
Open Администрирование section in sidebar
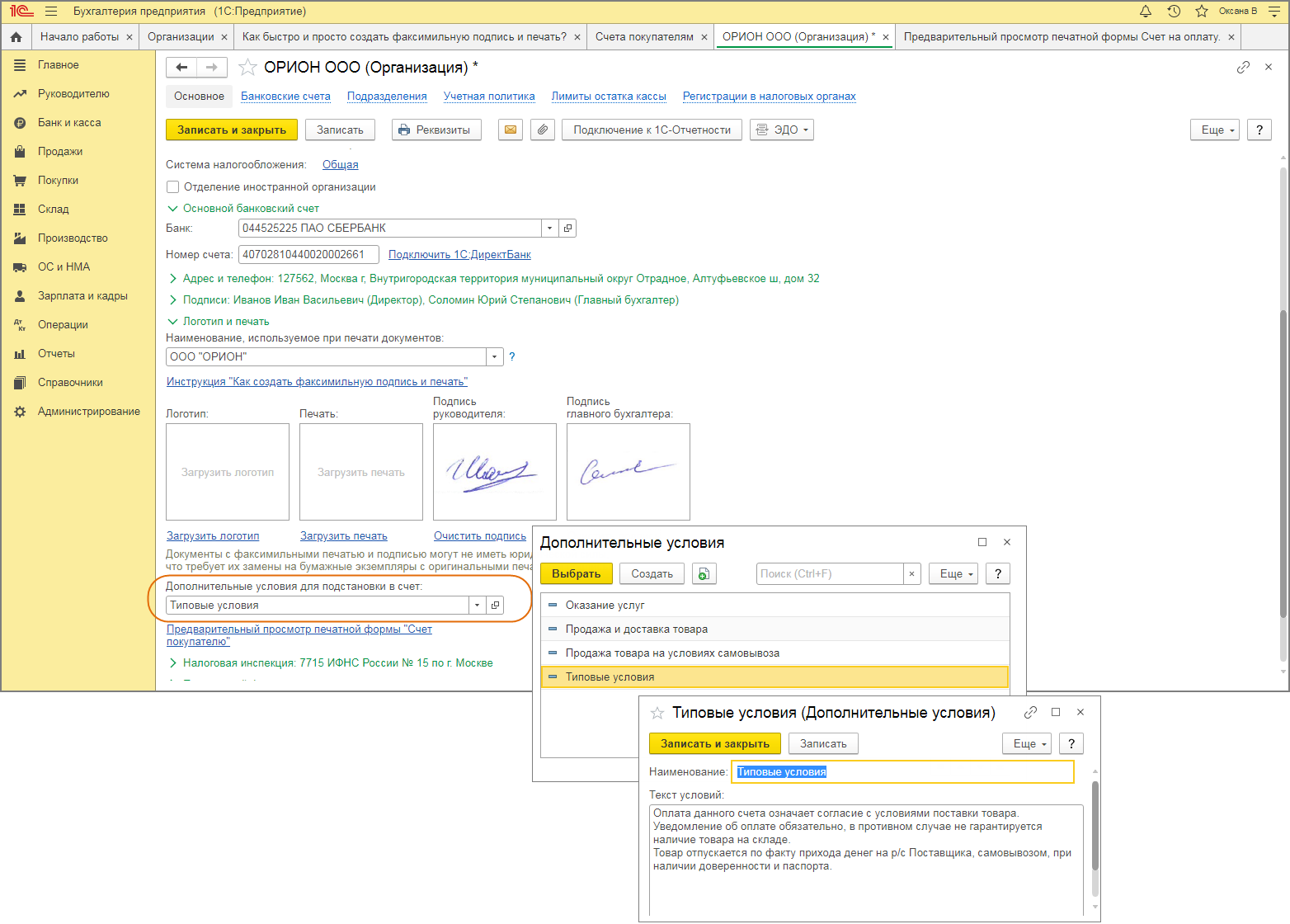tap(89, 412)
